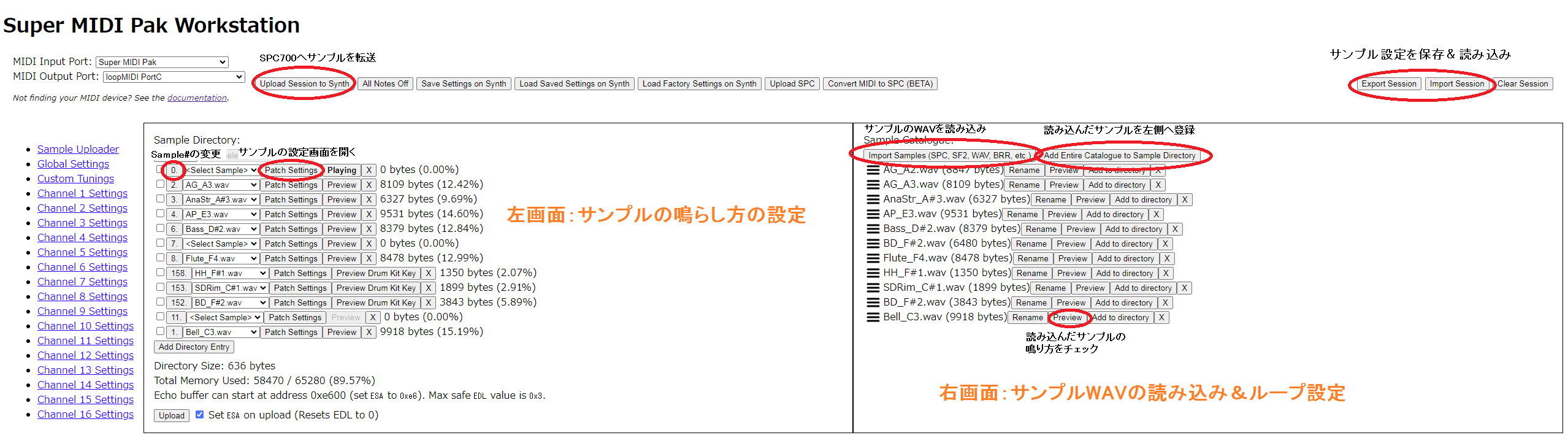
Task: Remove HH_F#1.wav directory entry with X
Action: pos(429,273)
